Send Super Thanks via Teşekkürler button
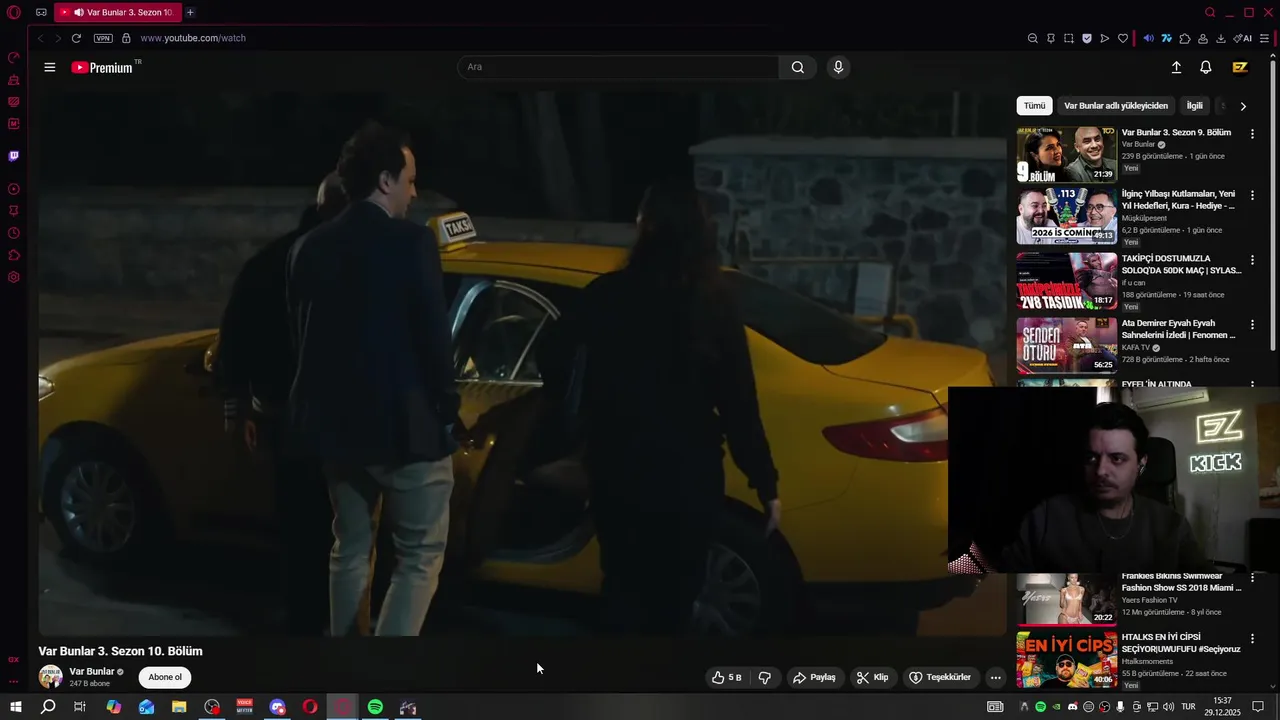Screen dimensions: 1280x720 (x=939, y=677)
